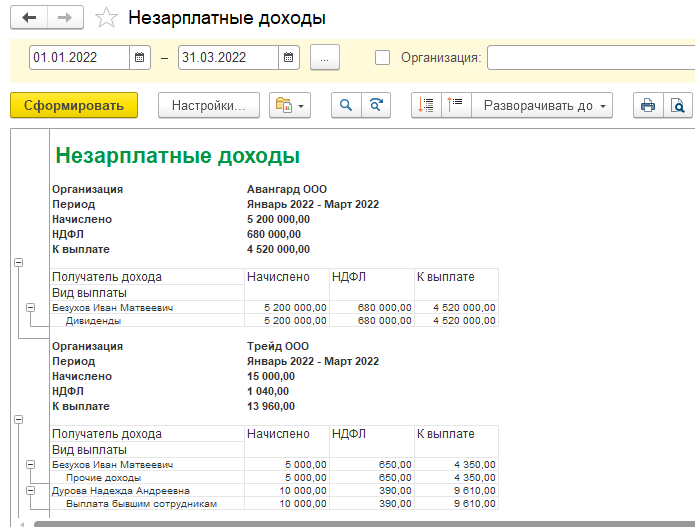Screen dimensions: 695x527
Task: Add report to favorites with star
Action: [x=106, y=18]
